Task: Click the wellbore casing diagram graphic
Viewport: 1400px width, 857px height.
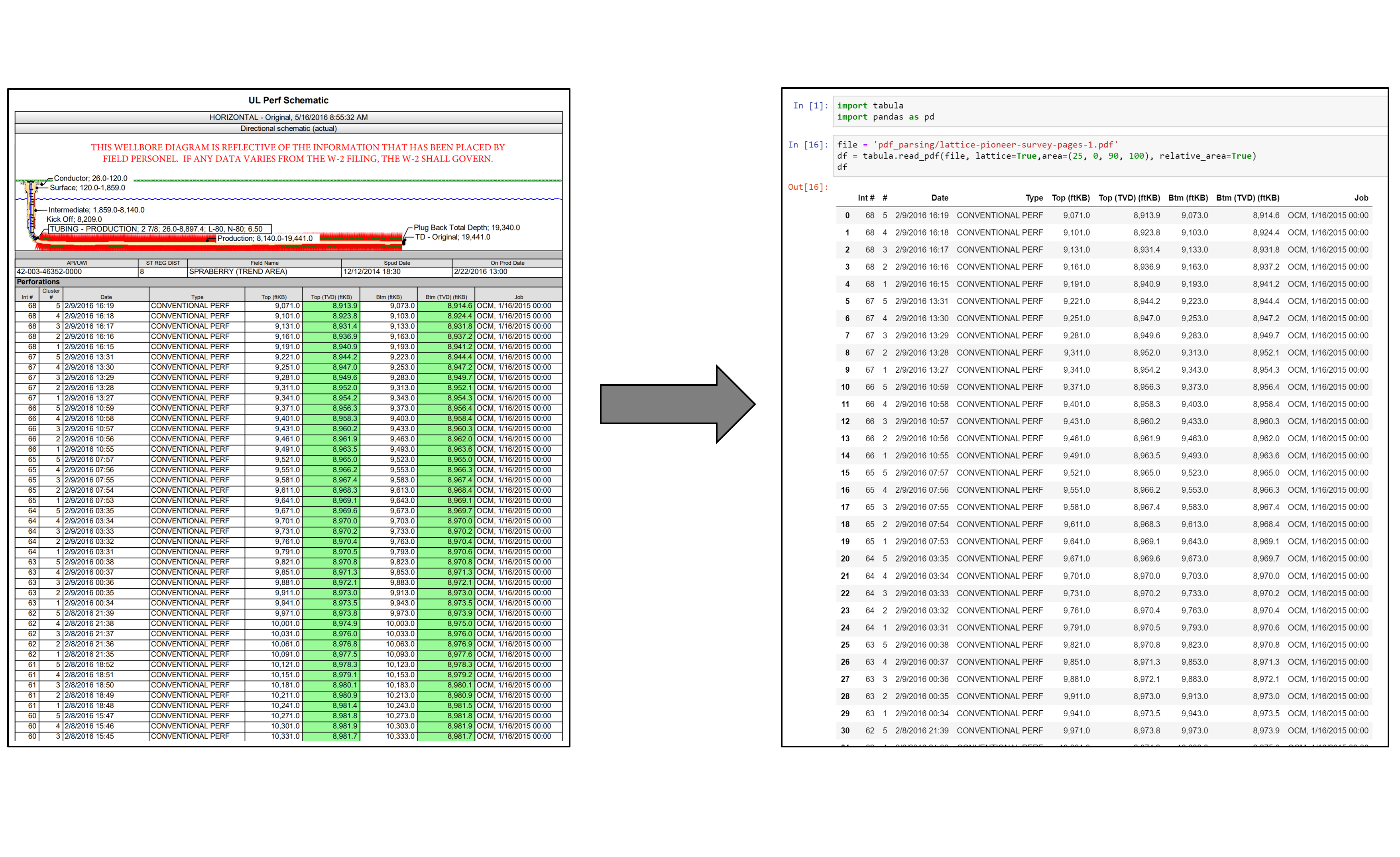Action: [x=211, y=215]
